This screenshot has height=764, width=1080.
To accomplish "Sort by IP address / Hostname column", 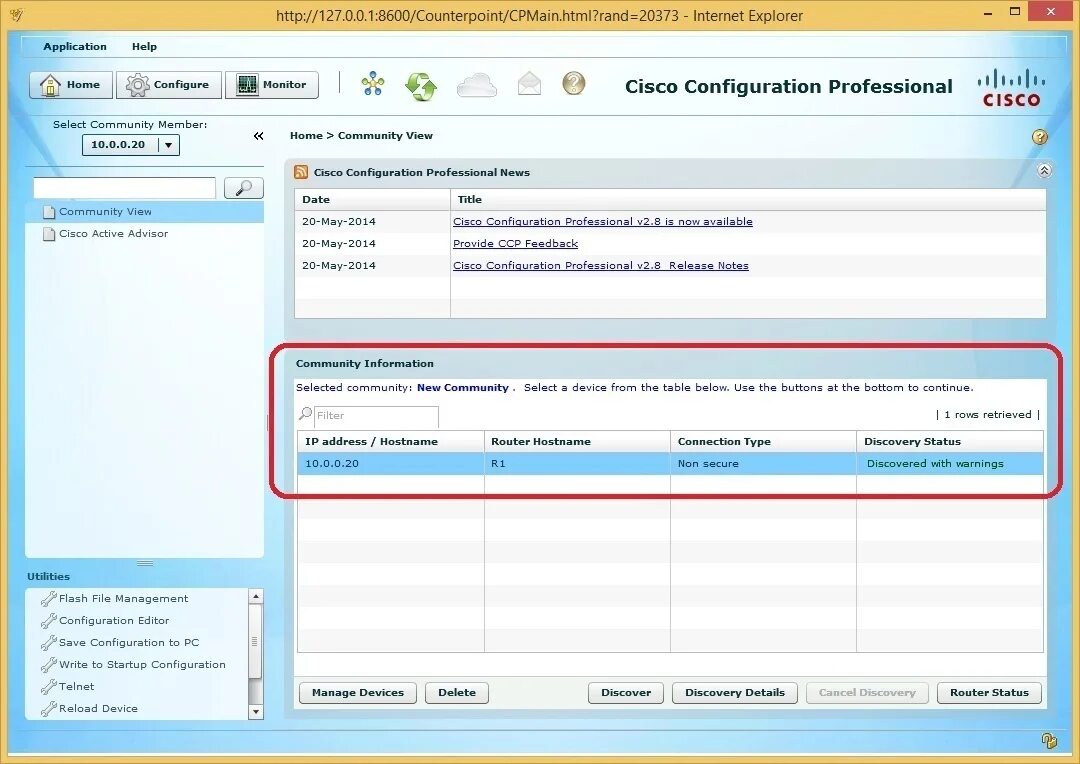I will point(391,441).
